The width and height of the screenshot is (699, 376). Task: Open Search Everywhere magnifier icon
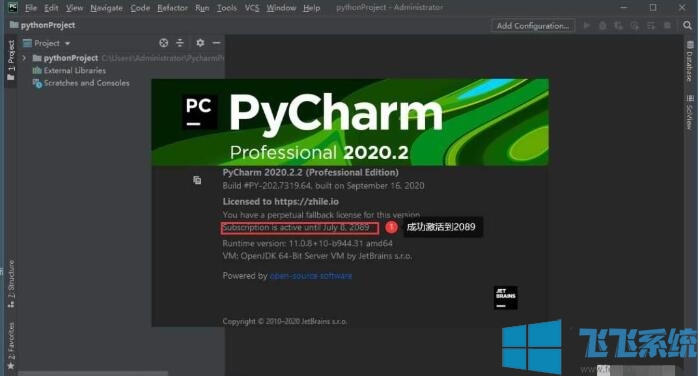pos(687,25)
